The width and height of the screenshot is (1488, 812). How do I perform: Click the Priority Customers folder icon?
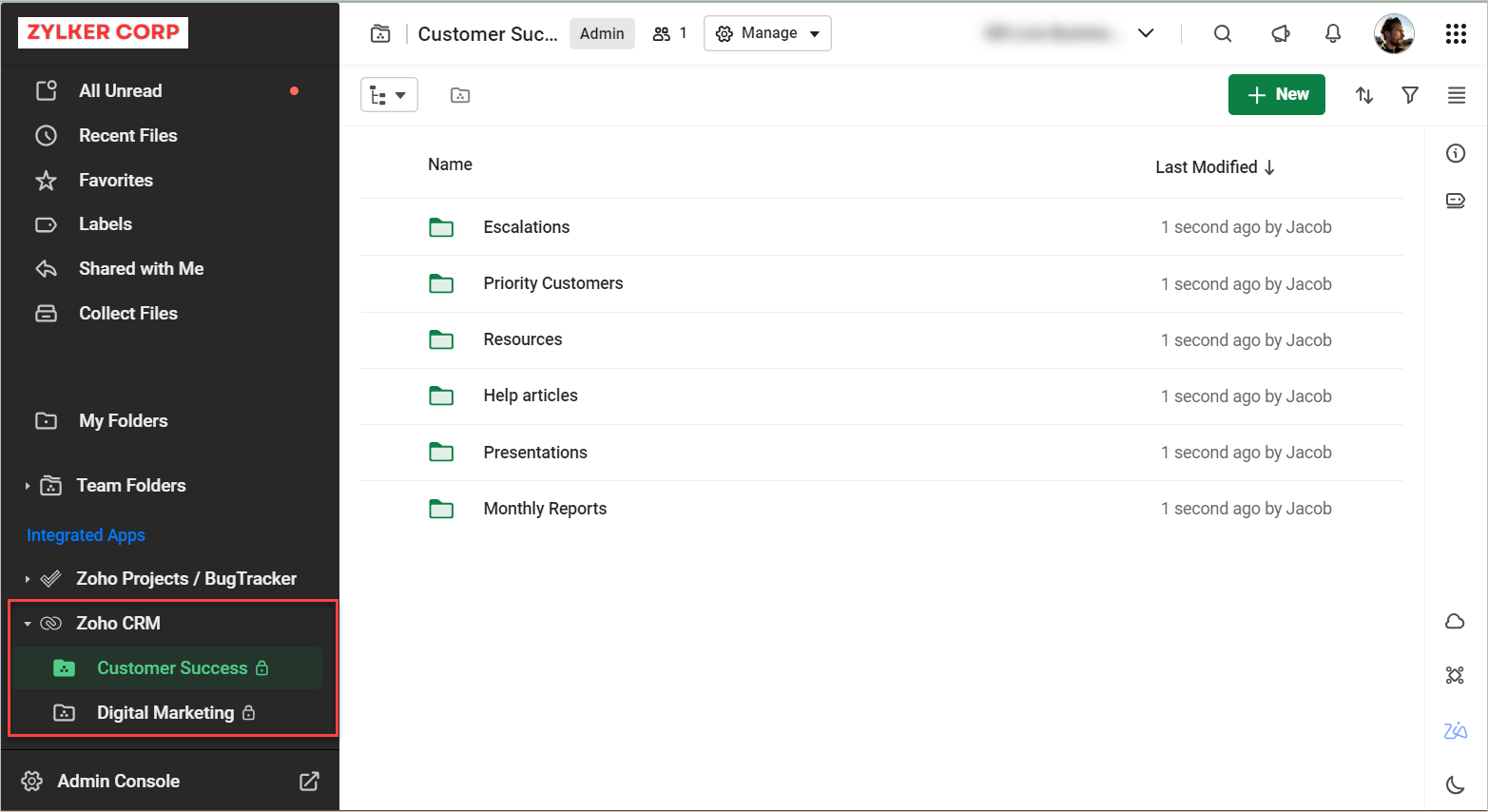[x=441, y=283]
